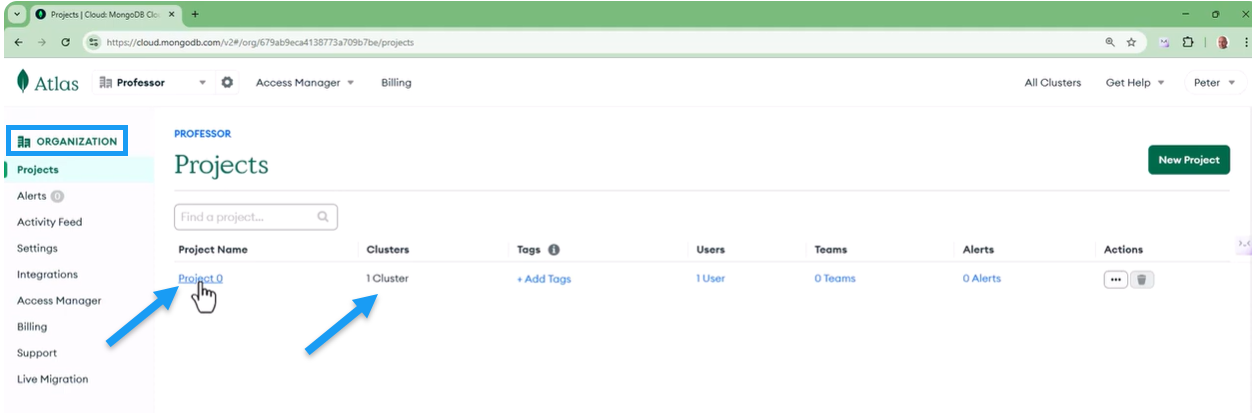Open organization settings gear icon
The image size is (1252, 413).
(x=227, y=82)
